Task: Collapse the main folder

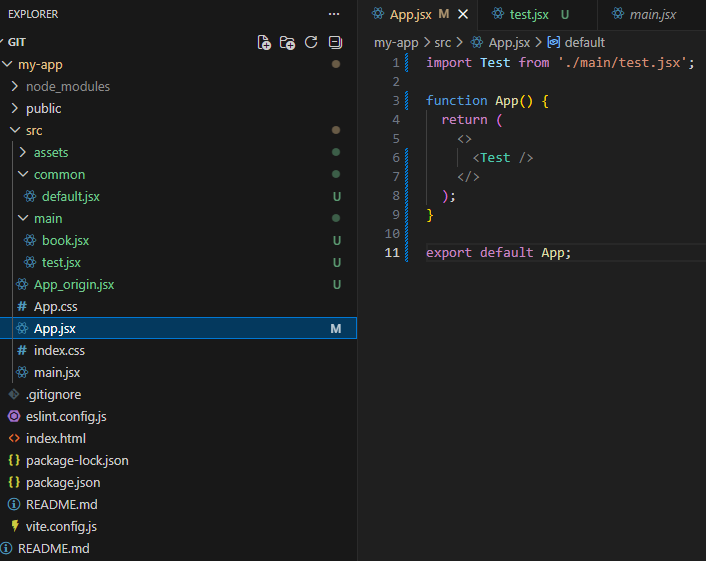Action: click(x=23, y=218)
